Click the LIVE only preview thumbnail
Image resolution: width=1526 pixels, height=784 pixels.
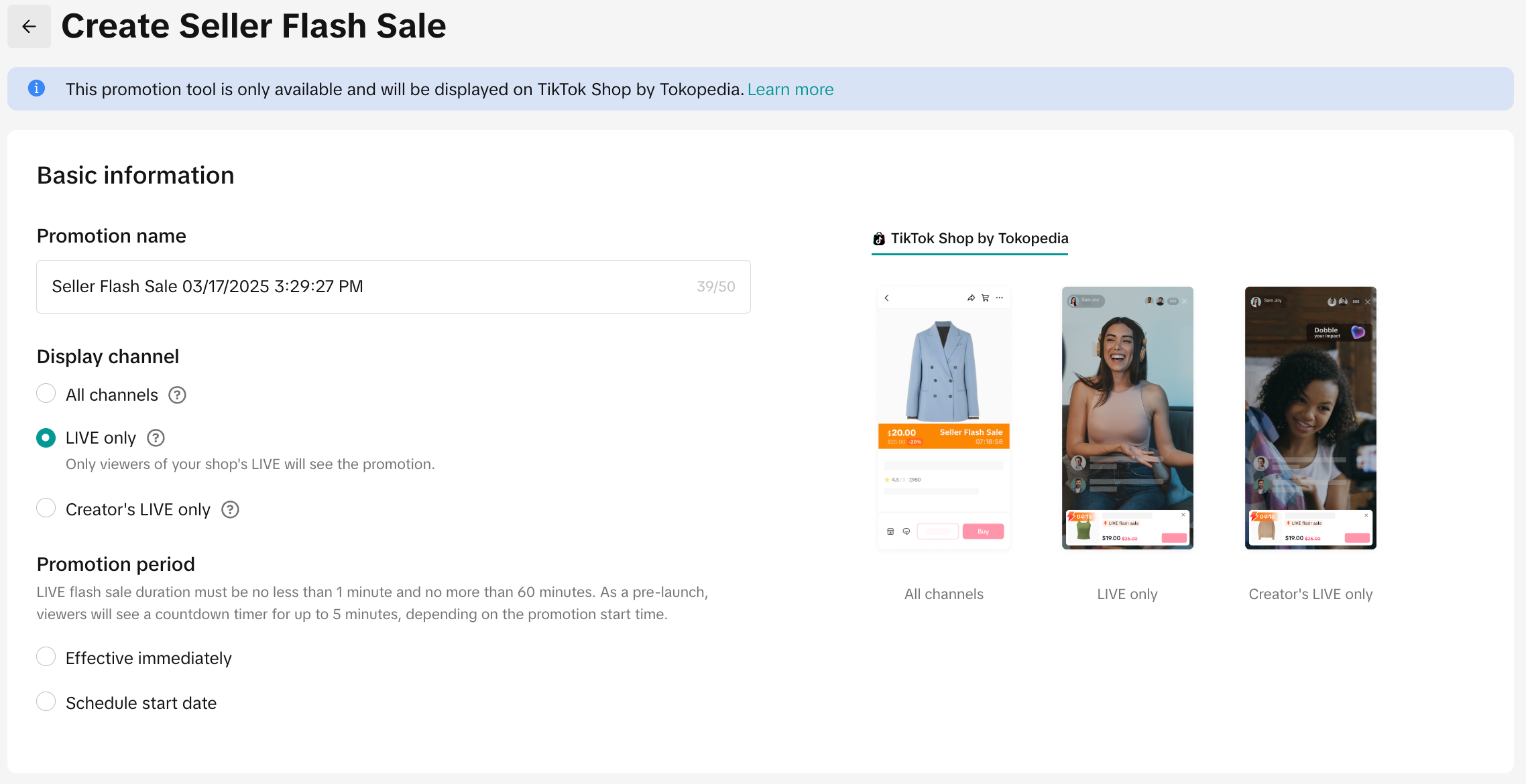click(x=1127, y=418)
